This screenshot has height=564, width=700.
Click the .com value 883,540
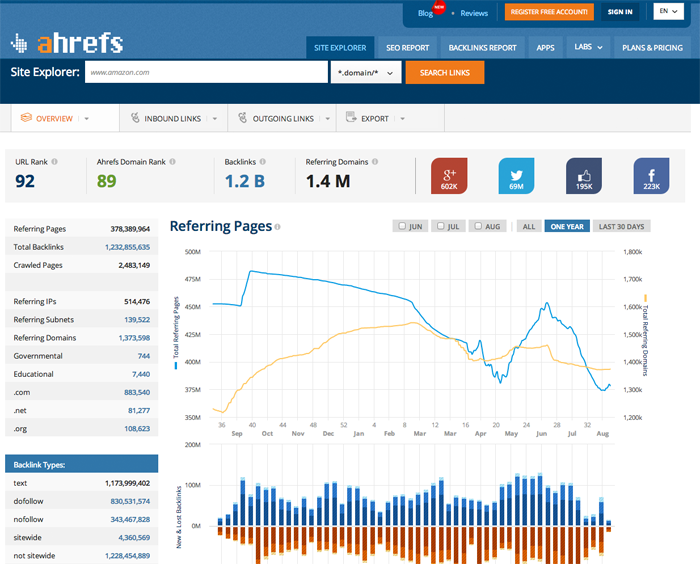[137, 393]
